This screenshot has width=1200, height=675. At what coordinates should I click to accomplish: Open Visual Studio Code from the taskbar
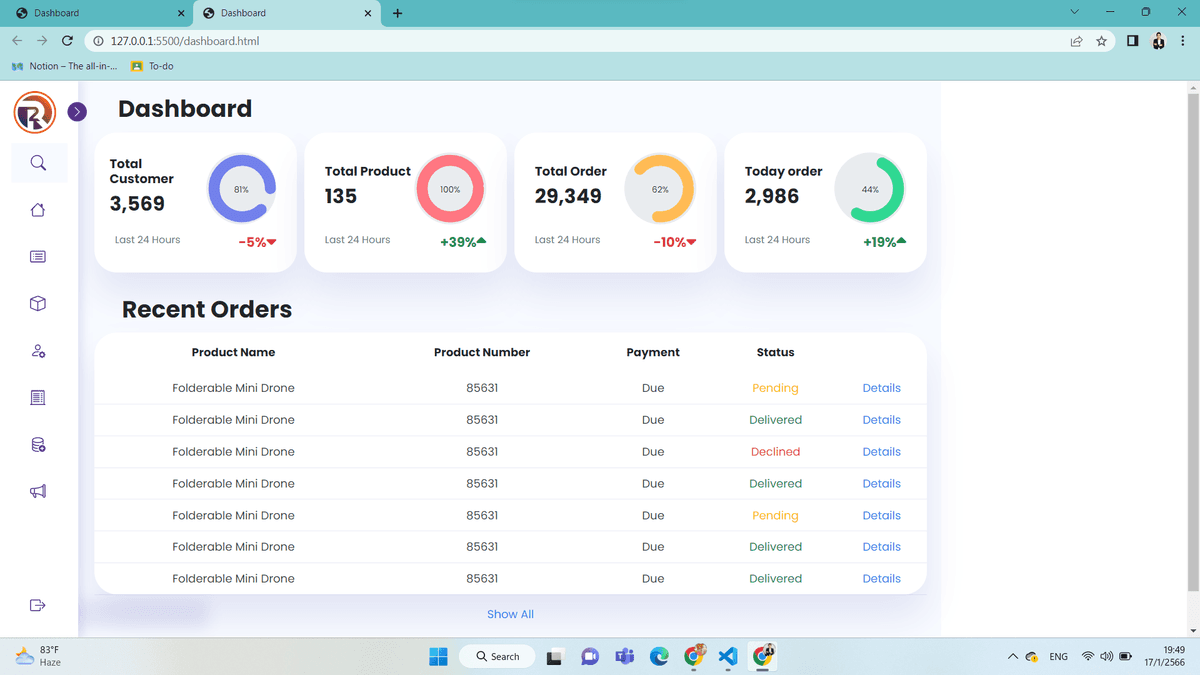coord(728,656)
